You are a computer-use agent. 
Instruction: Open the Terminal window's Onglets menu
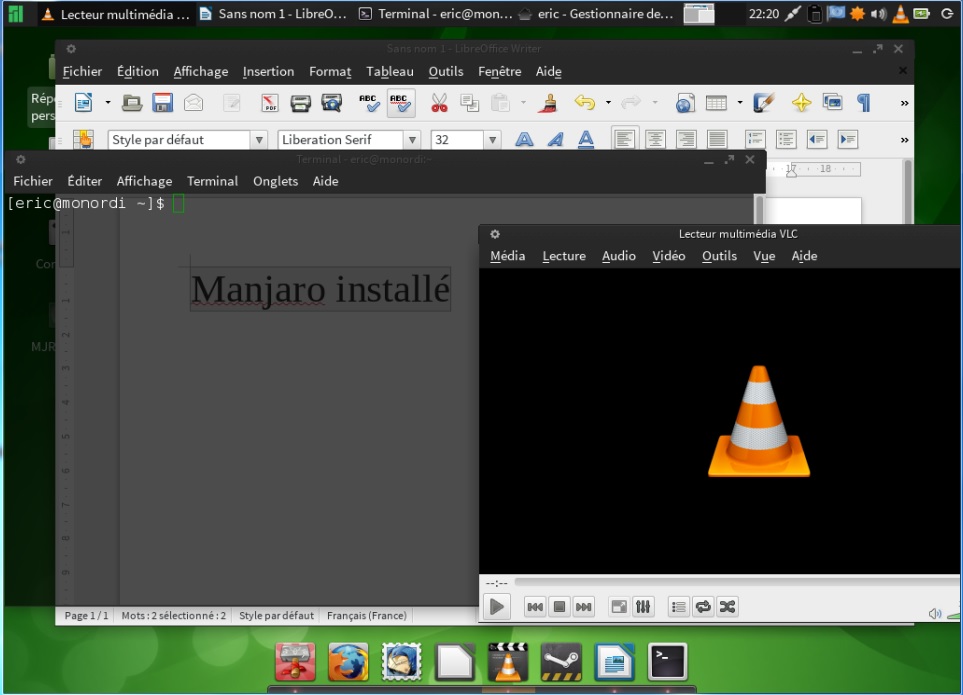coord(275,181)
